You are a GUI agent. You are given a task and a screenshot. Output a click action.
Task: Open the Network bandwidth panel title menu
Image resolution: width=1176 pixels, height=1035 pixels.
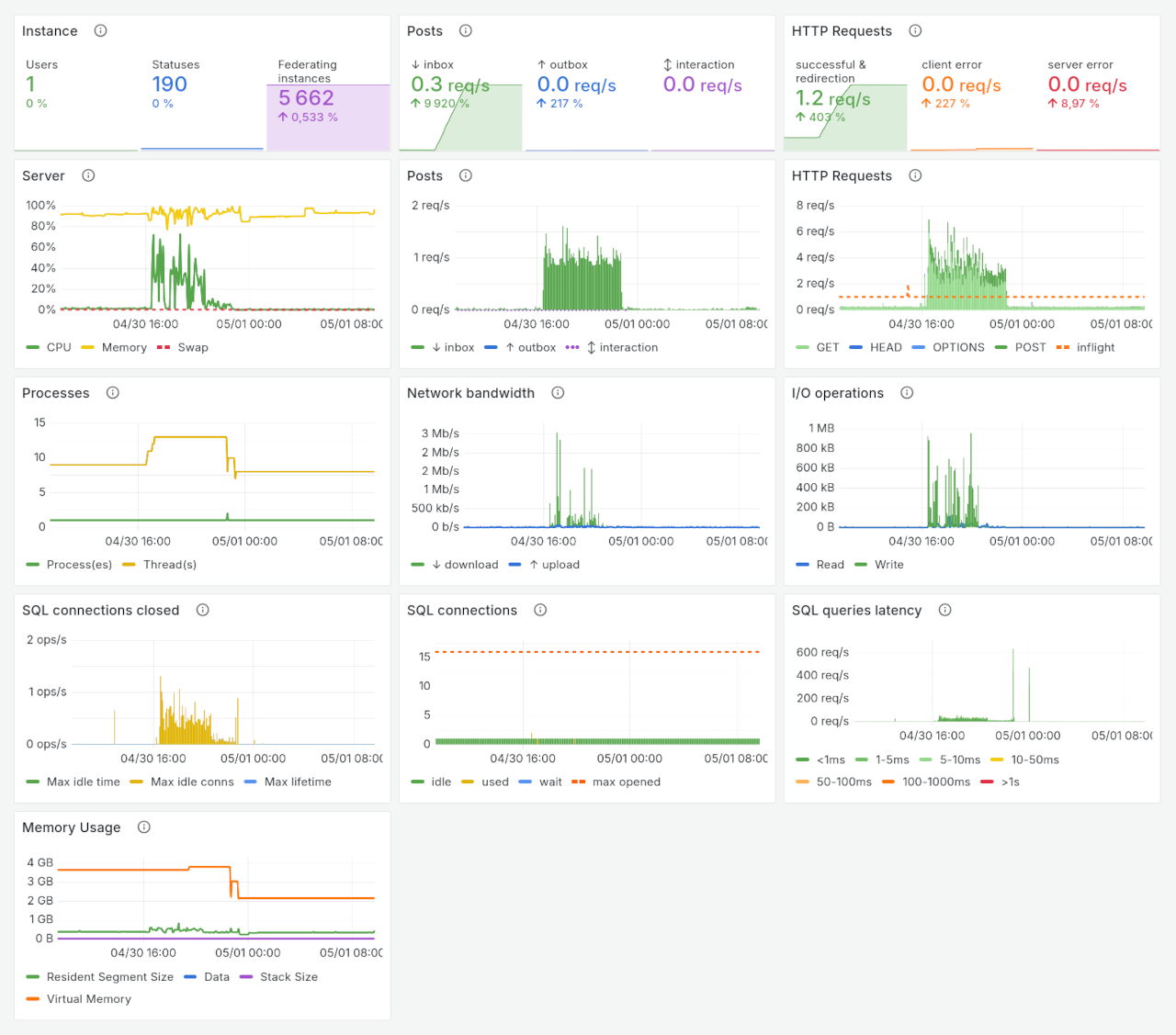[x=470, y=393]
